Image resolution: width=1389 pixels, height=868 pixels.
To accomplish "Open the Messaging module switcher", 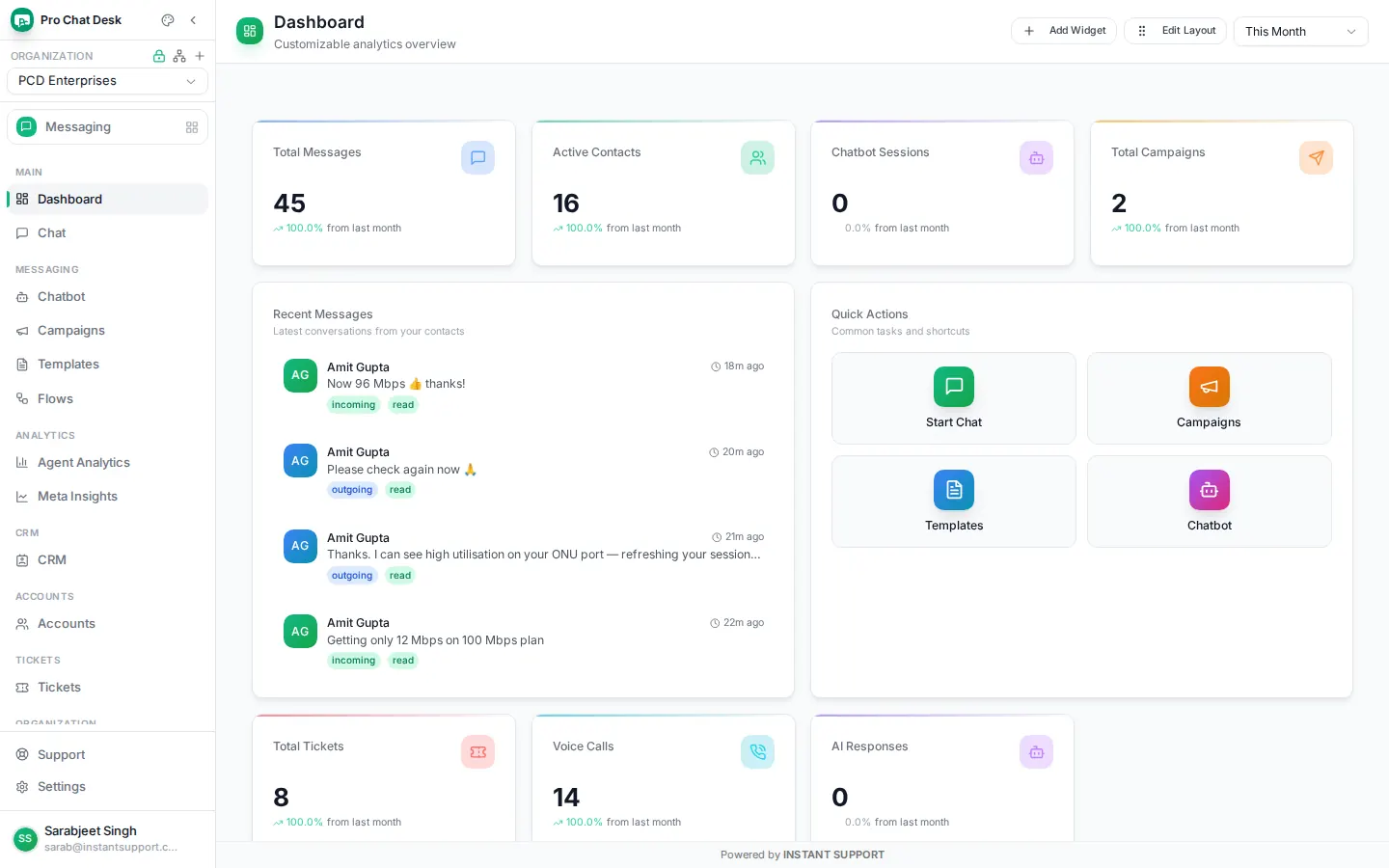I will tap(107, 127).
